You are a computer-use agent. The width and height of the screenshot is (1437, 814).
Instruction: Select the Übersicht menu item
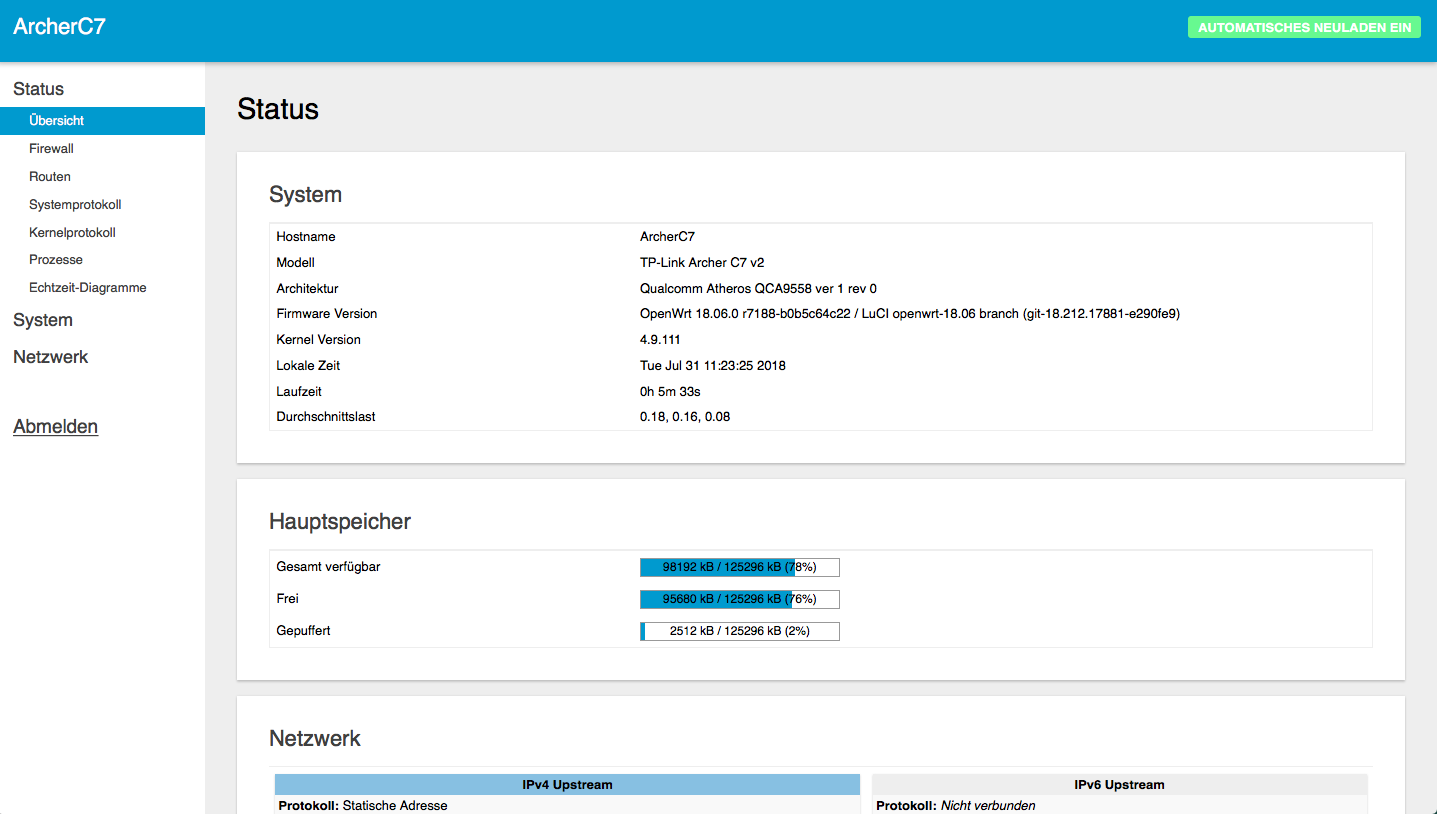(x=102, y=121)
